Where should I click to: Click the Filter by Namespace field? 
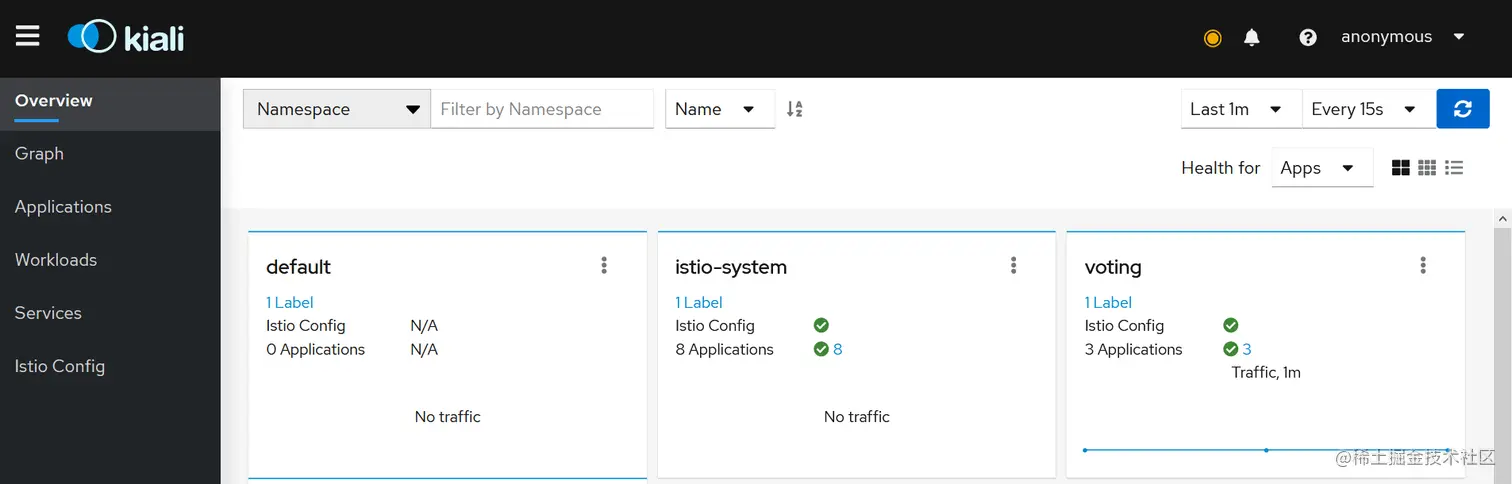(x=541, y=109)
